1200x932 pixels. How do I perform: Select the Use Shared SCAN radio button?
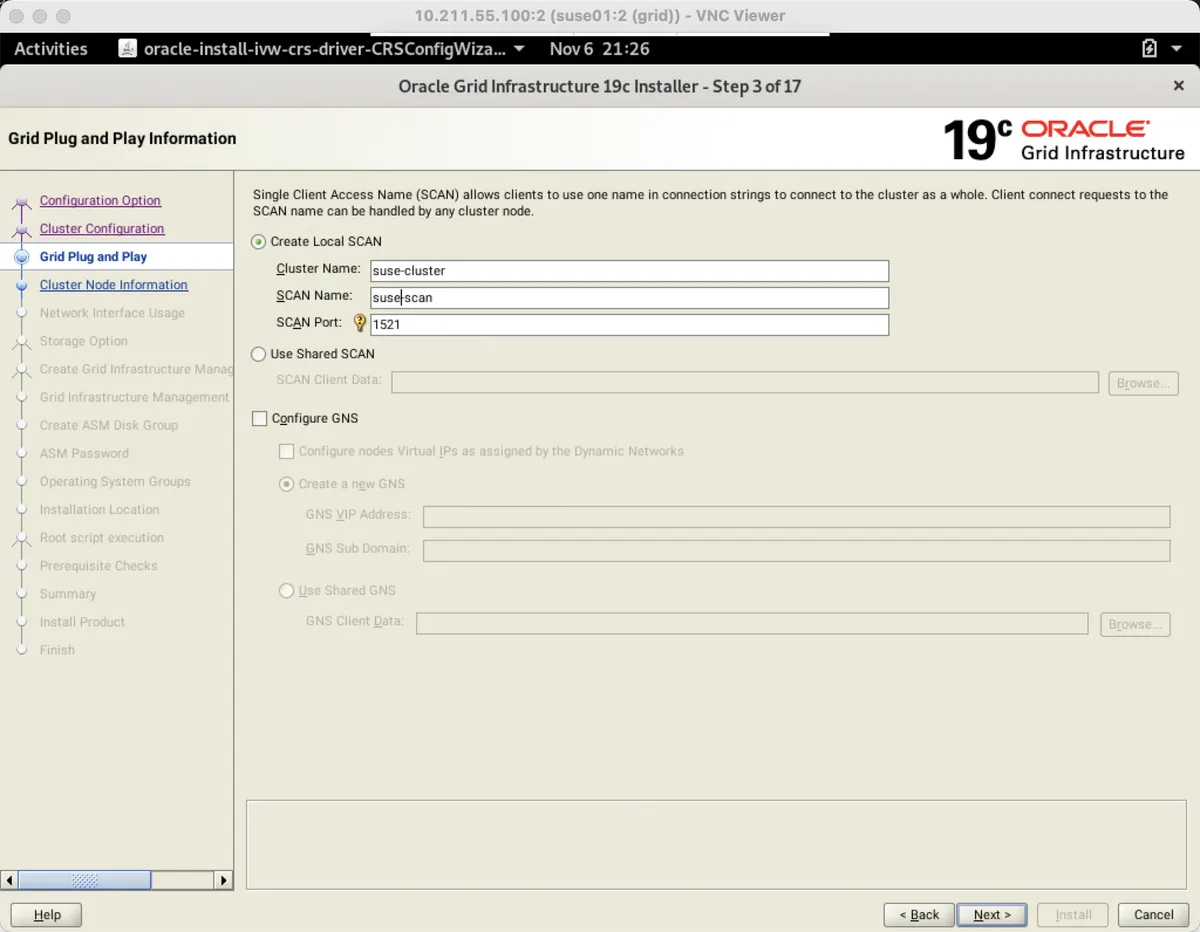258,354
